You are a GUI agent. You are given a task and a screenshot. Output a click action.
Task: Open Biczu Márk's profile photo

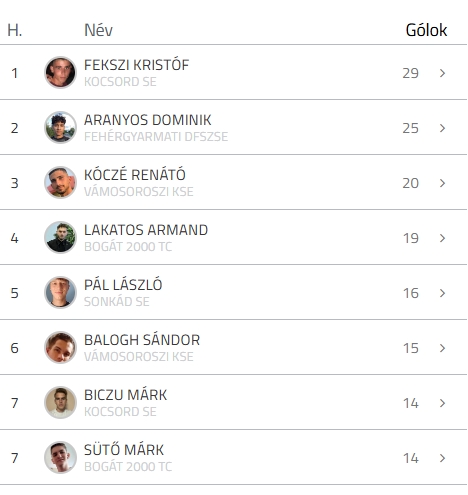pos(60,402)
